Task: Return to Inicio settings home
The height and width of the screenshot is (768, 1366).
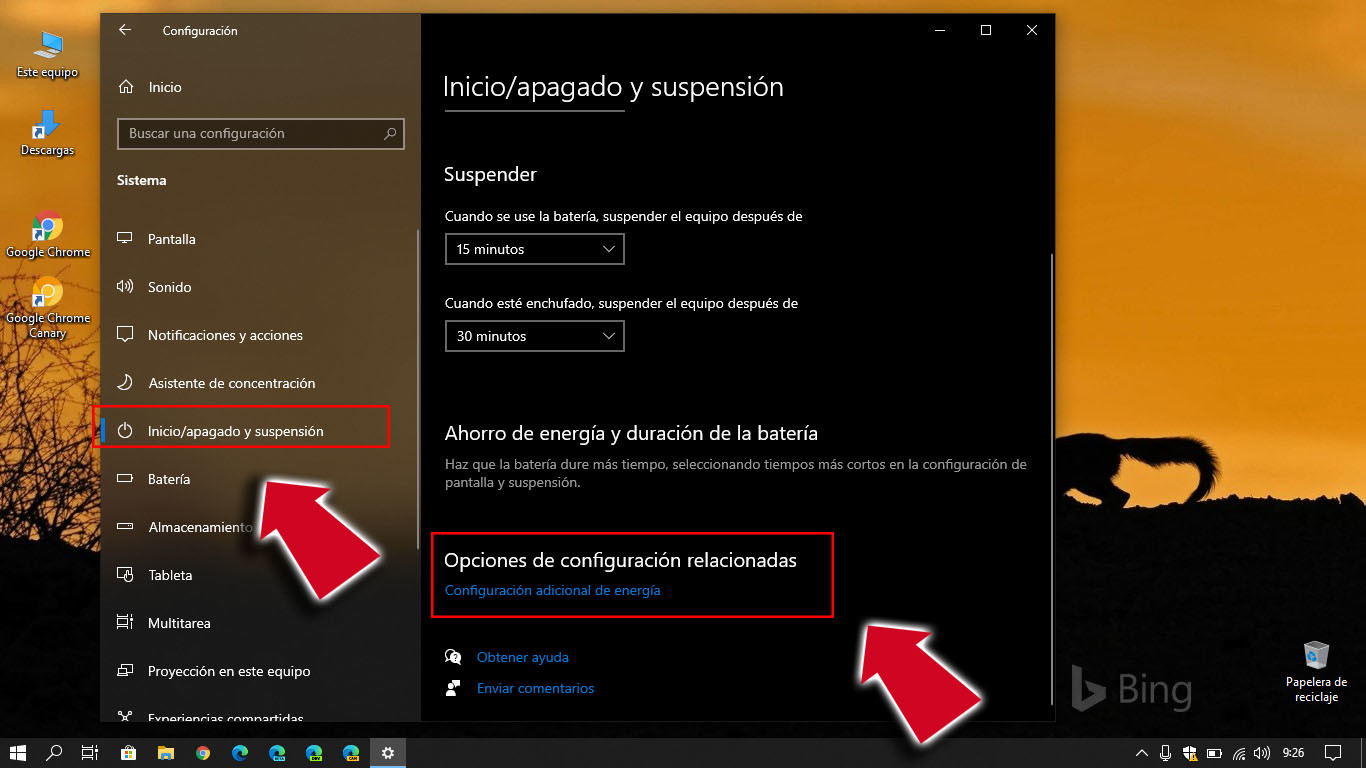Action: click(x=163, y=87)
